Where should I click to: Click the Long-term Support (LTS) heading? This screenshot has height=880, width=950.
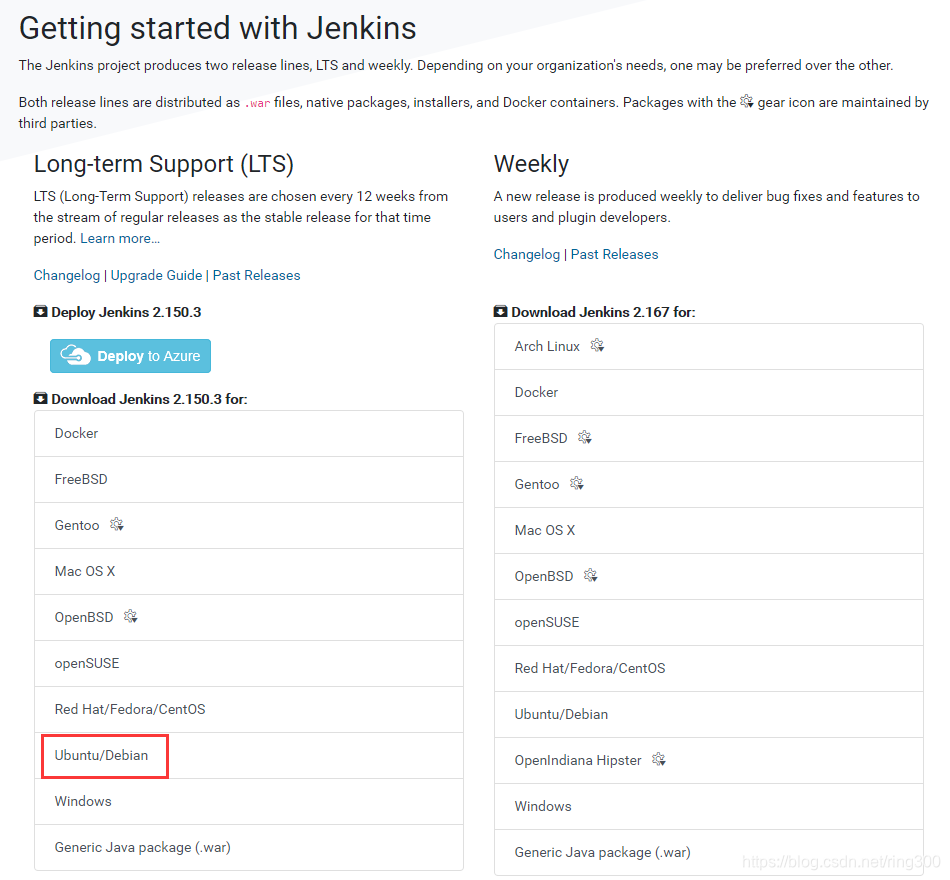164,164
